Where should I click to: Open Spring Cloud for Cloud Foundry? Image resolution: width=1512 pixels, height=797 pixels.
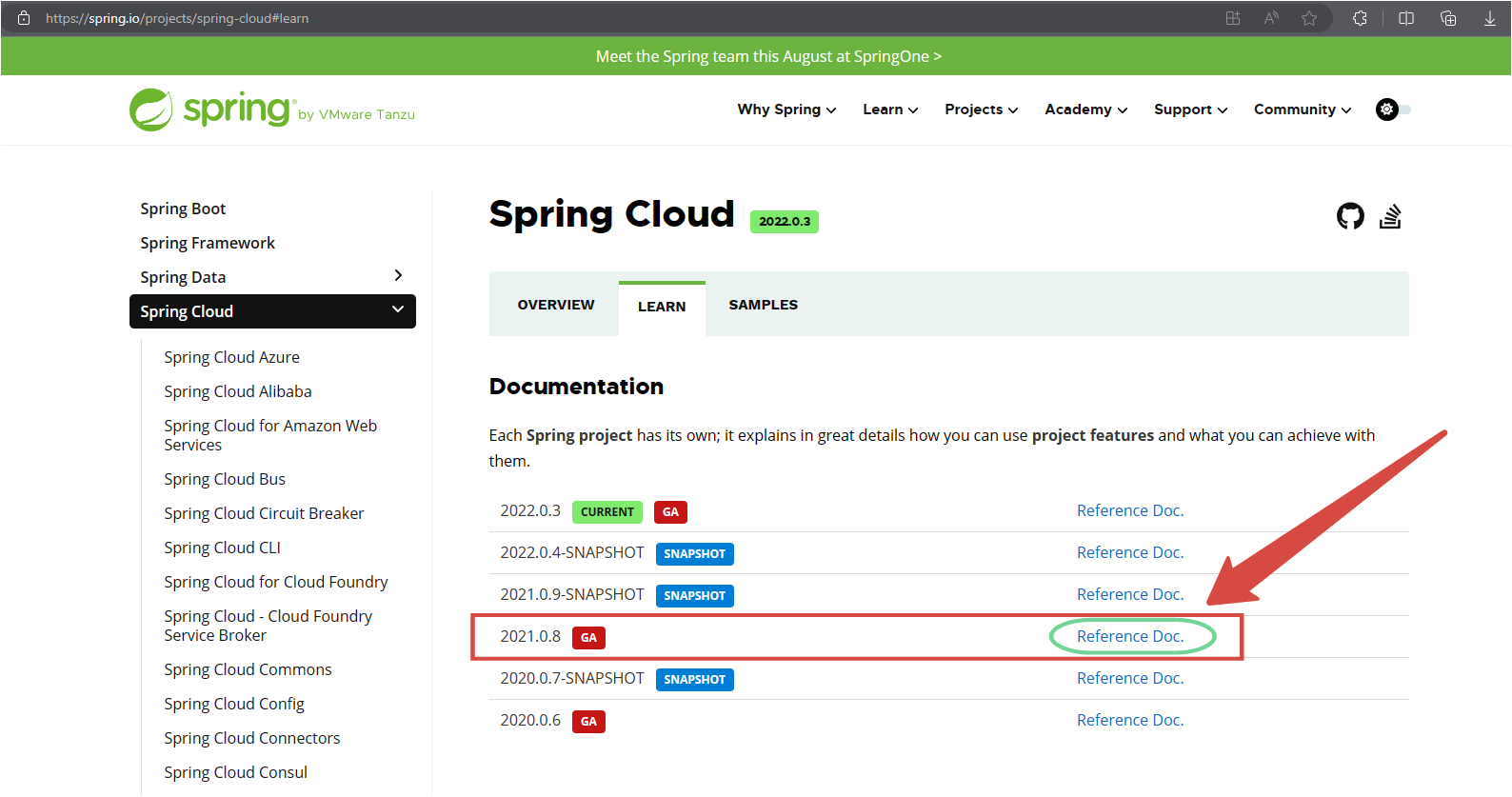coord(276,582)
